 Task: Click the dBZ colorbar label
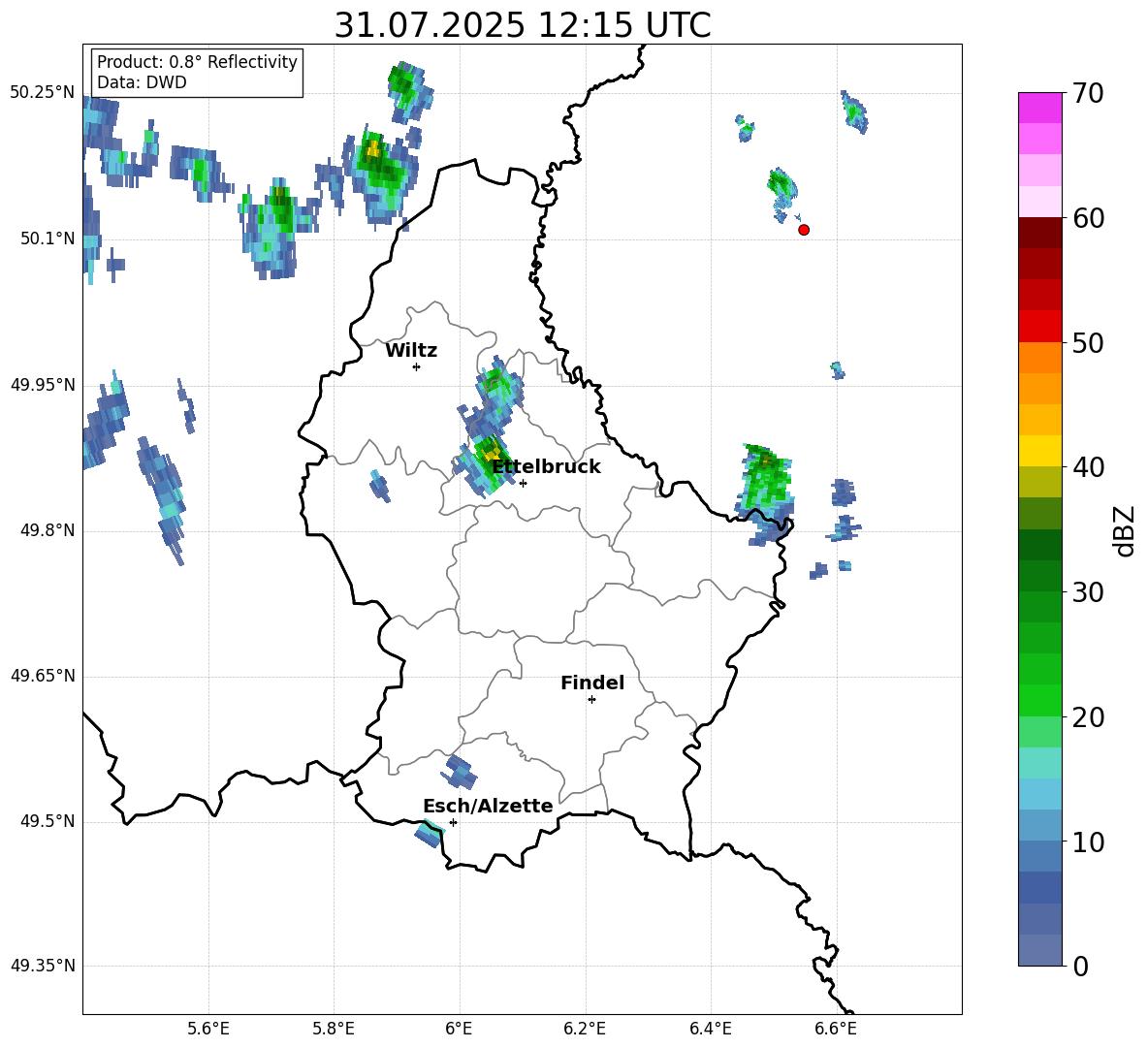point(1126,530)
